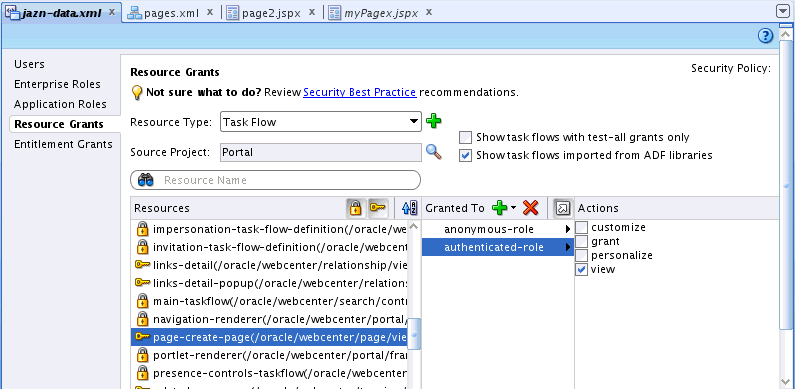The height and width of the screenshot is (389, 795).
Task: Switch to the page2.jspx tab
Action: click(272, 13)
